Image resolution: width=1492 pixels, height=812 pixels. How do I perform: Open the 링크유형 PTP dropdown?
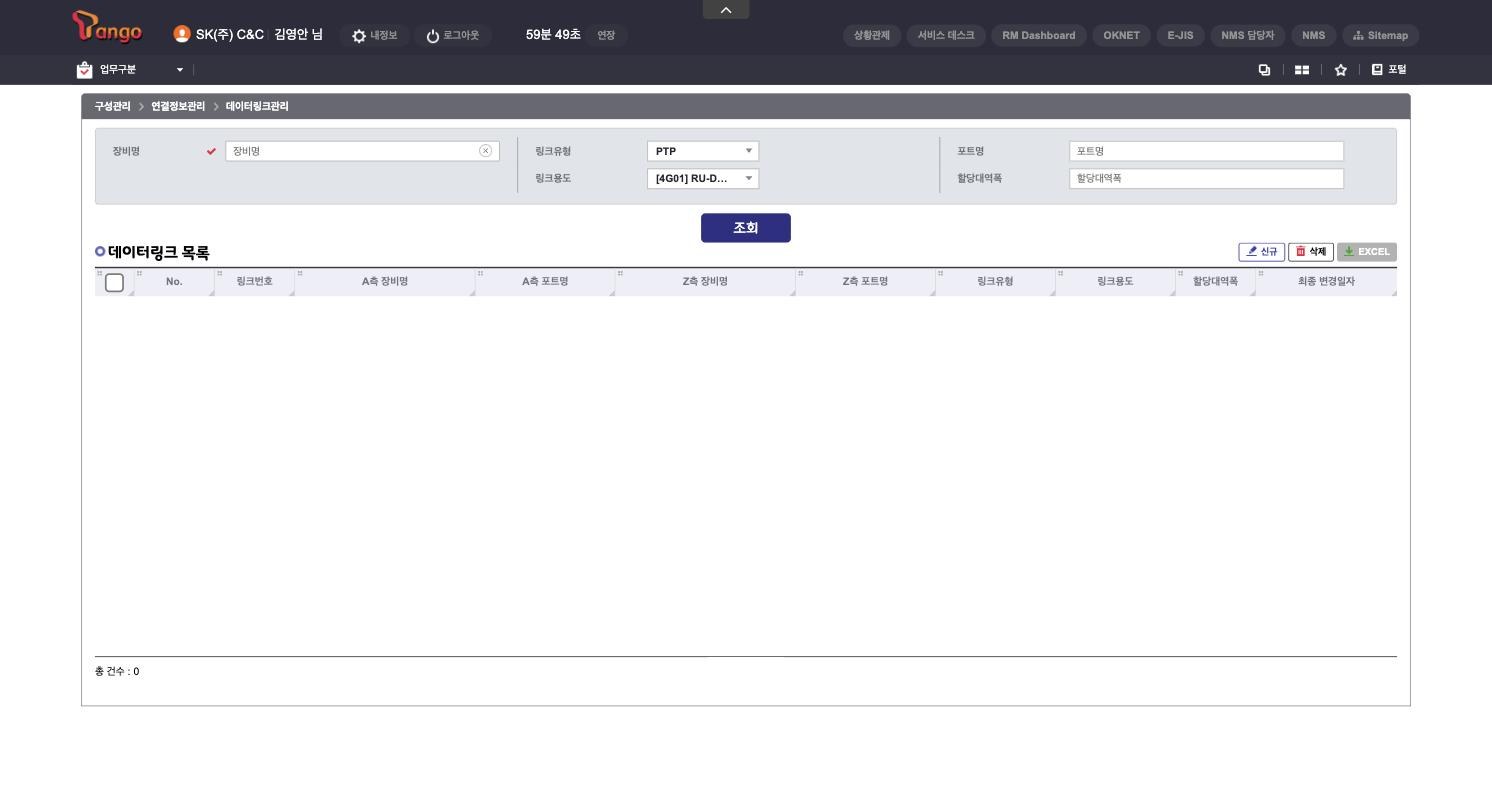click(x=703, y=151)
